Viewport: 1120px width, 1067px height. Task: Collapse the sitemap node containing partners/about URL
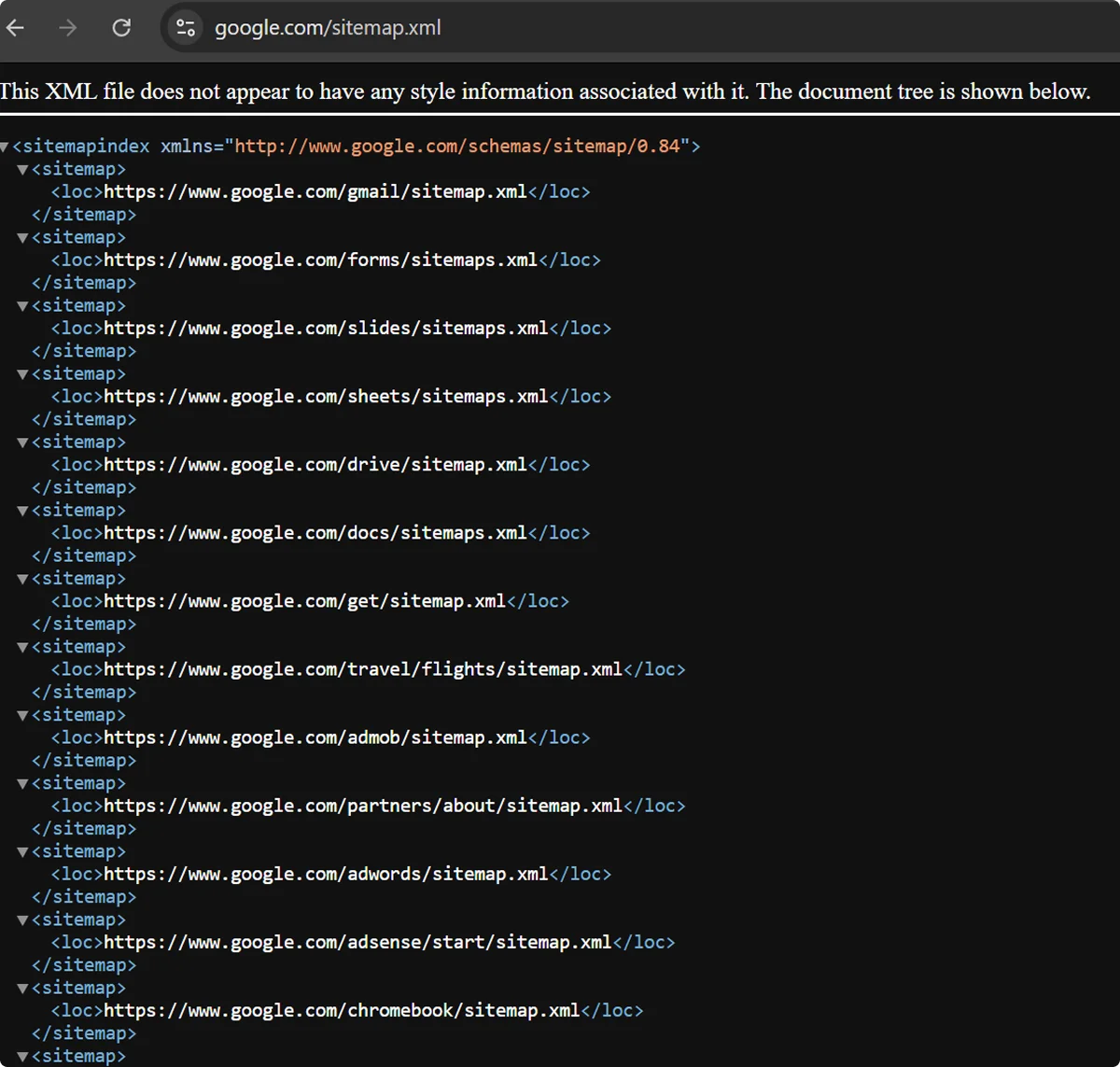[x=23, y=783]
